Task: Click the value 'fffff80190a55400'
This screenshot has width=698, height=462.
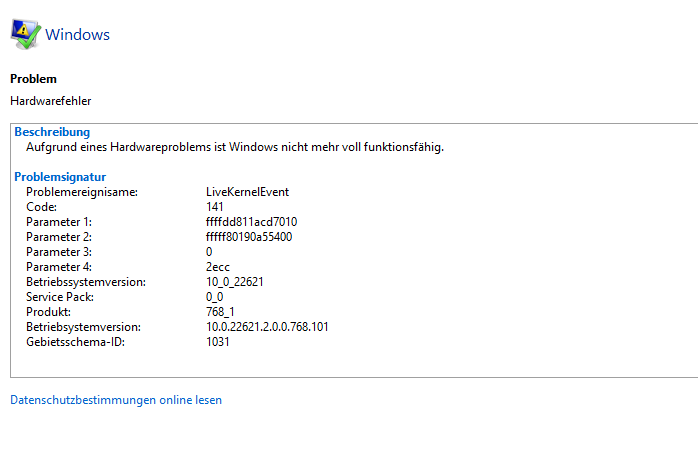Action: [249, 237]
